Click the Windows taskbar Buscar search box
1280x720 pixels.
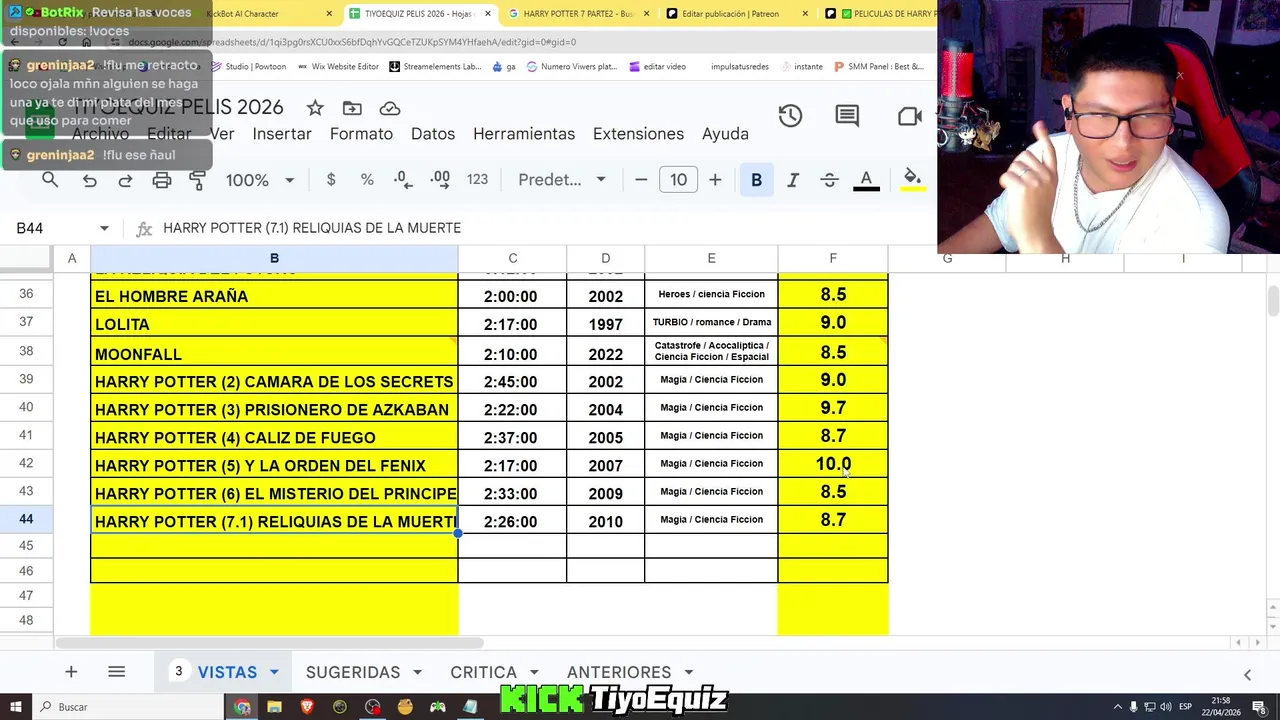pyautogui.click(x=125, y=707)
